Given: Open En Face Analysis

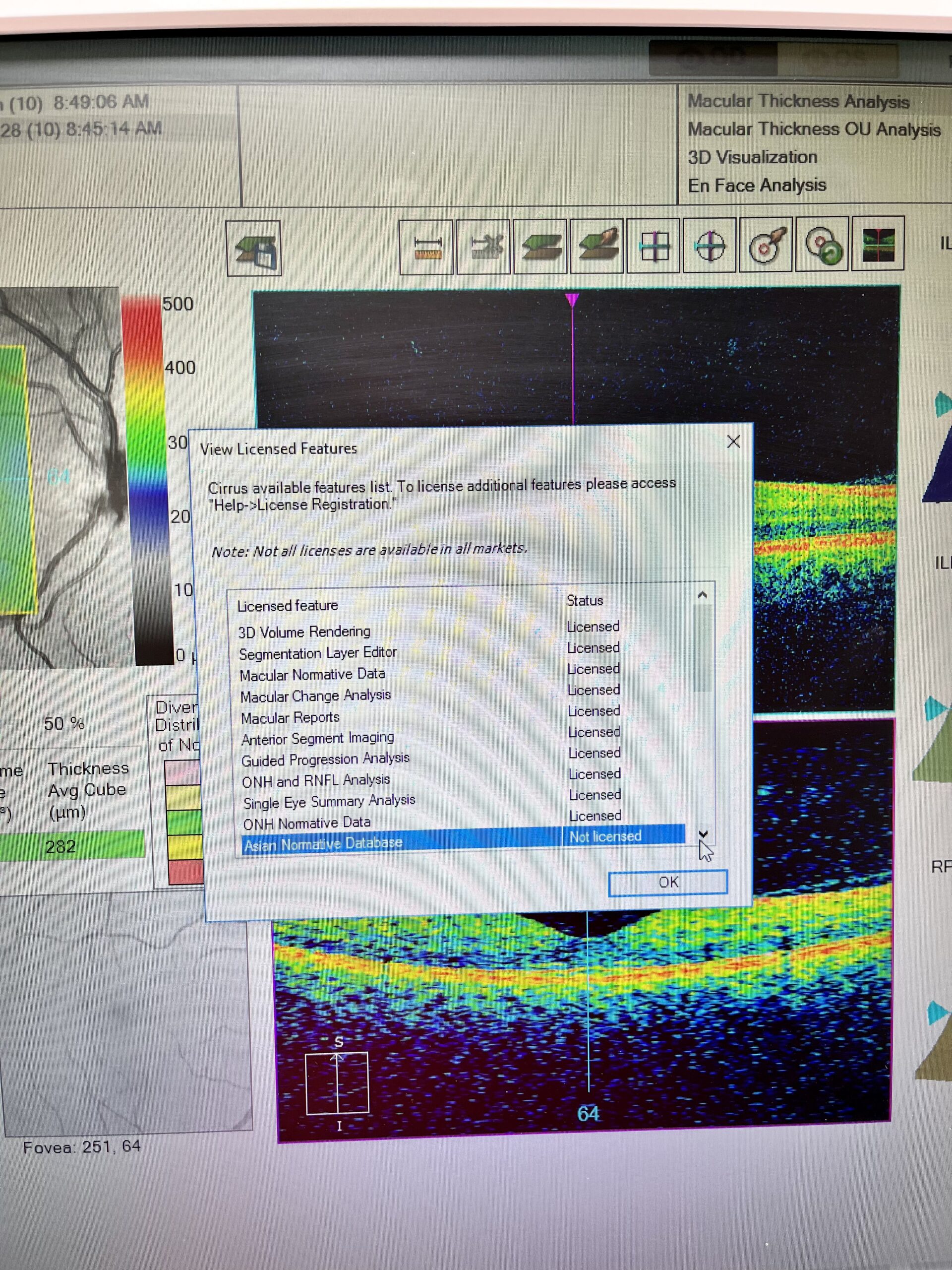Looking at the screenshot, I should tap(757, 186).
